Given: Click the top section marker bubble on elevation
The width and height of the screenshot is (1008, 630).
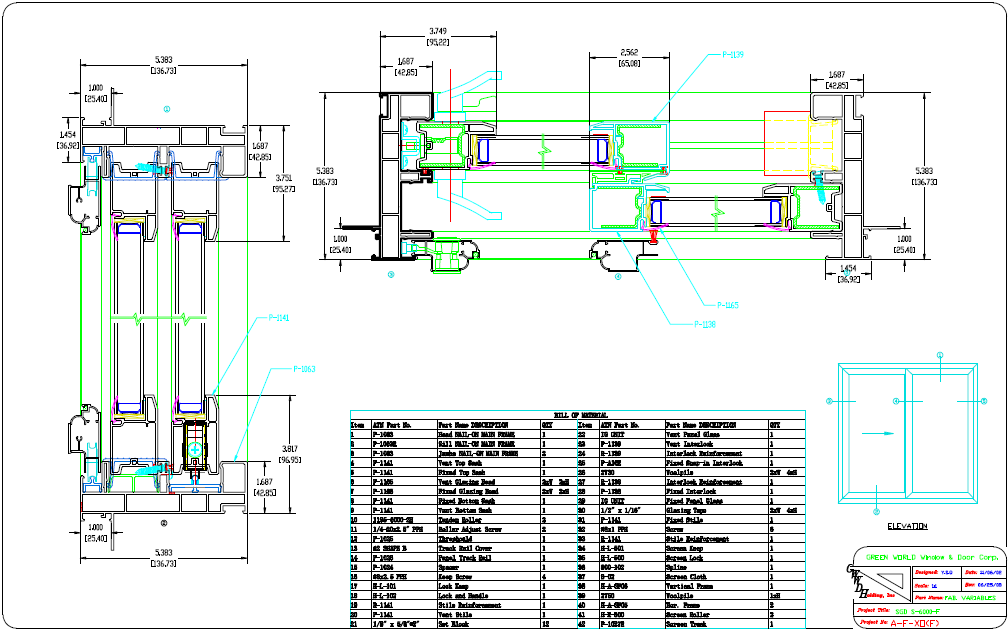Looking at the screenshot, I should 940,355.
